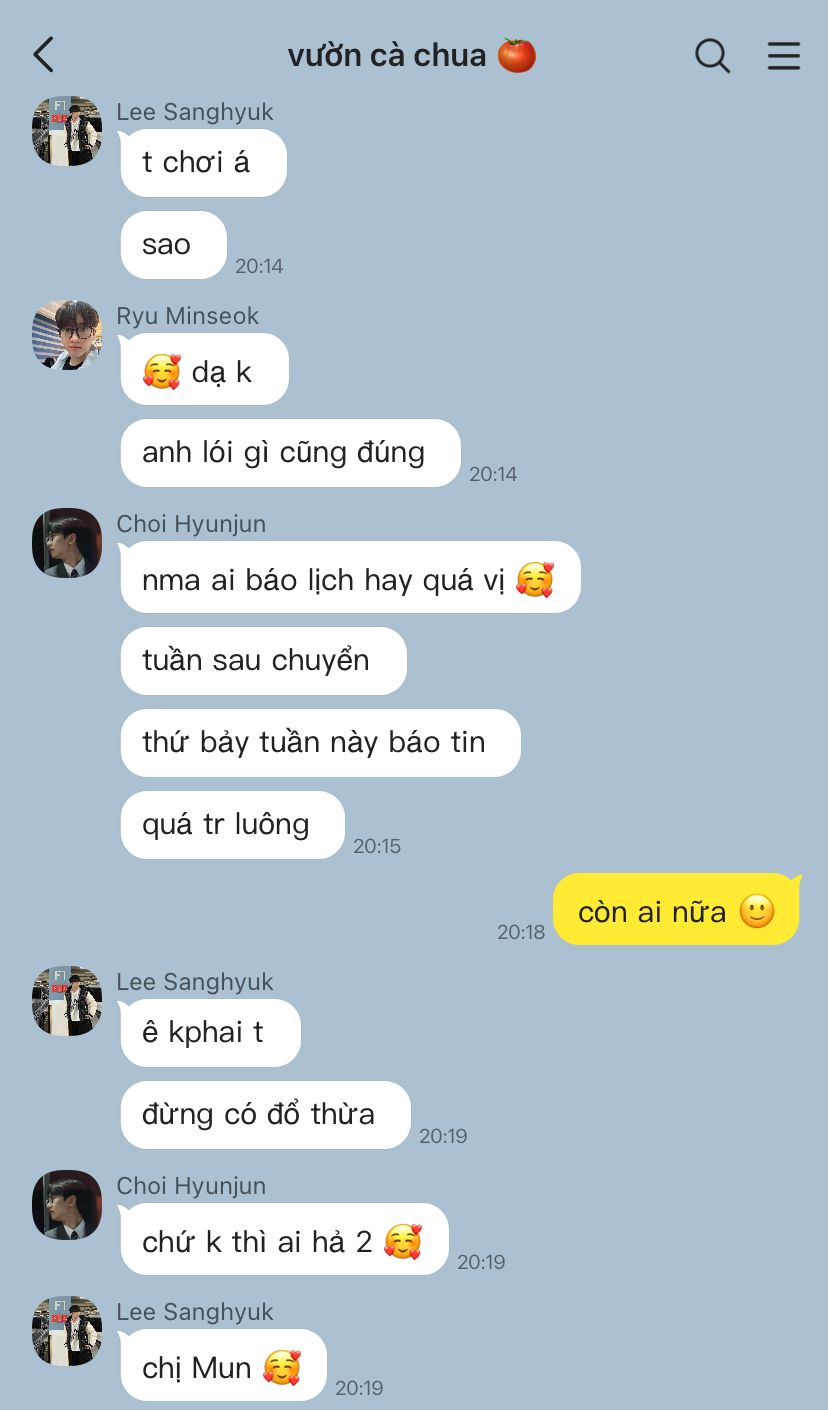Viewport: 828px width, 1410px height.
Task: Open the hamburger menu icon
Action: pos(784,56)
